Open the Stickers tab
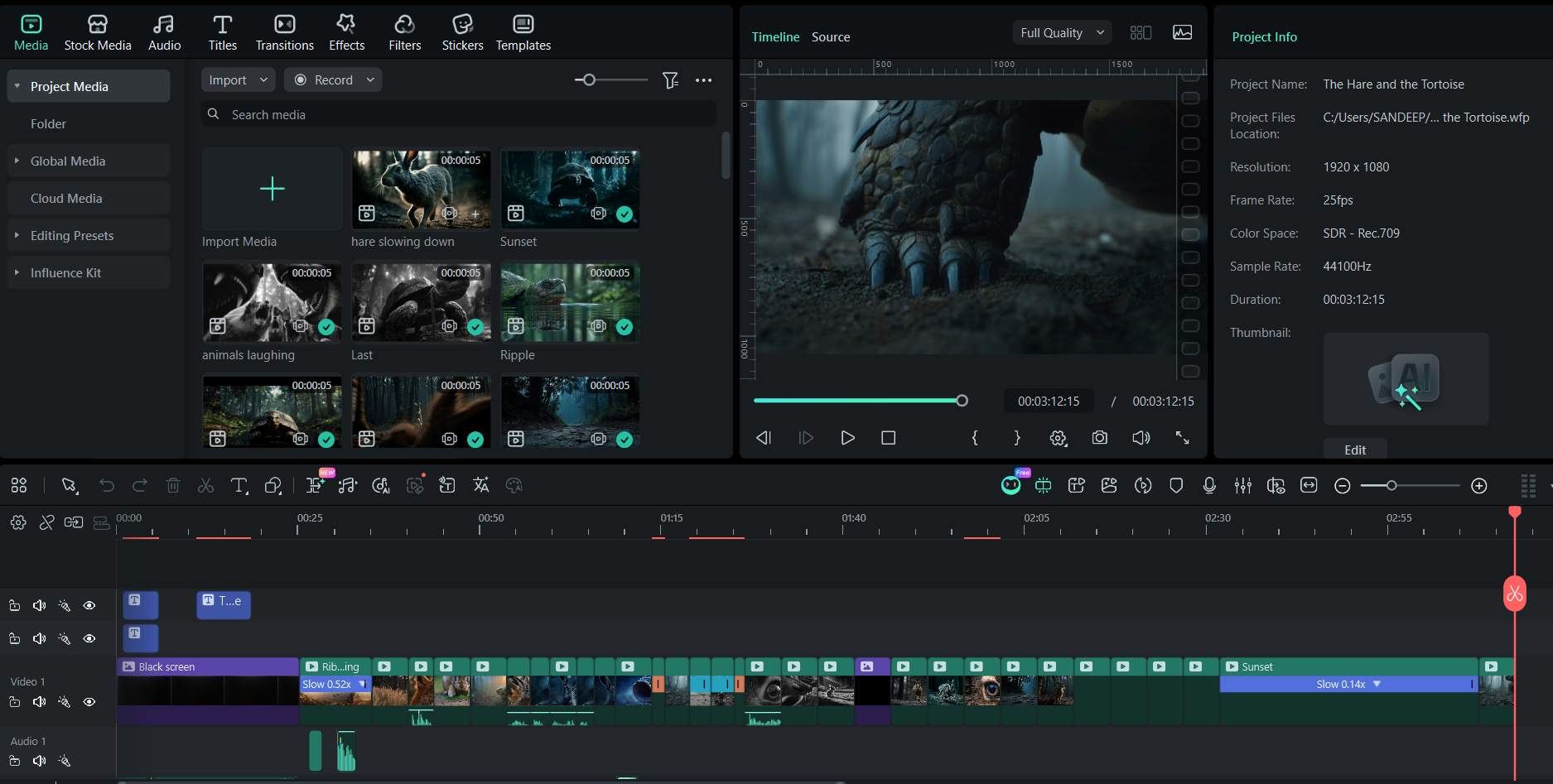1553x784 pixels. (x=463, y=32)
